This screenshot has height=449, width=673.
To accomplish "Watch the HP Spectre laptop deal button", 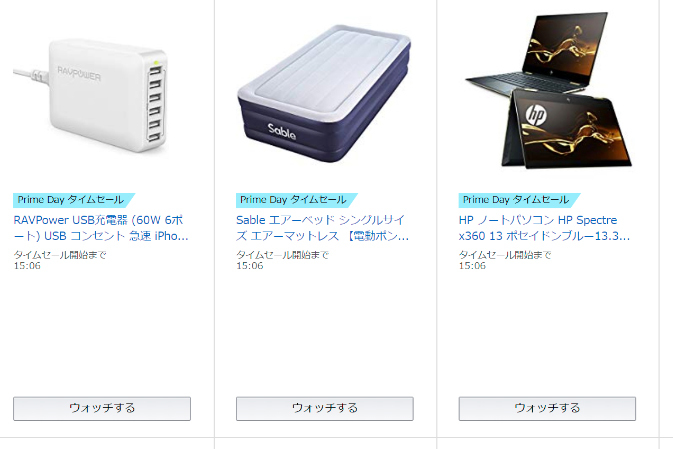I will (547, 408).
